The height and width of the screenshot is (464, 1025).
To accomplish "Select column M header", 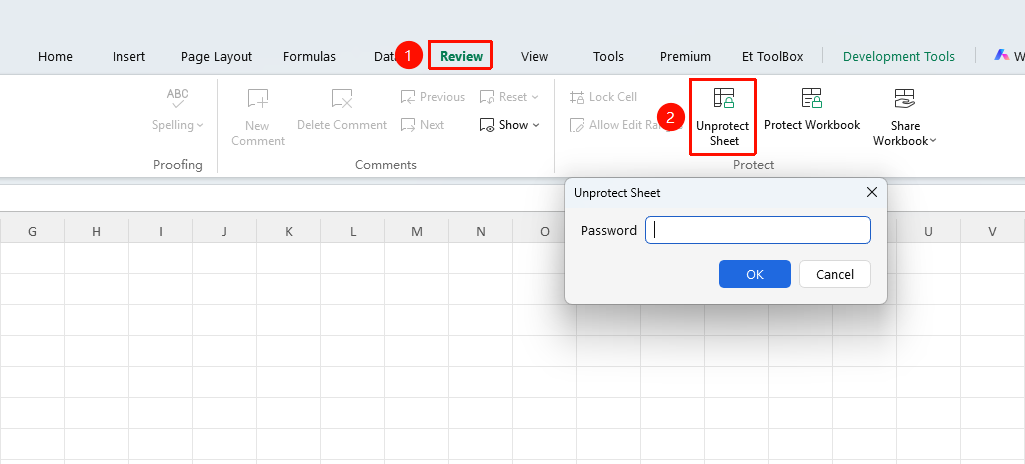I will coord(416,231).
